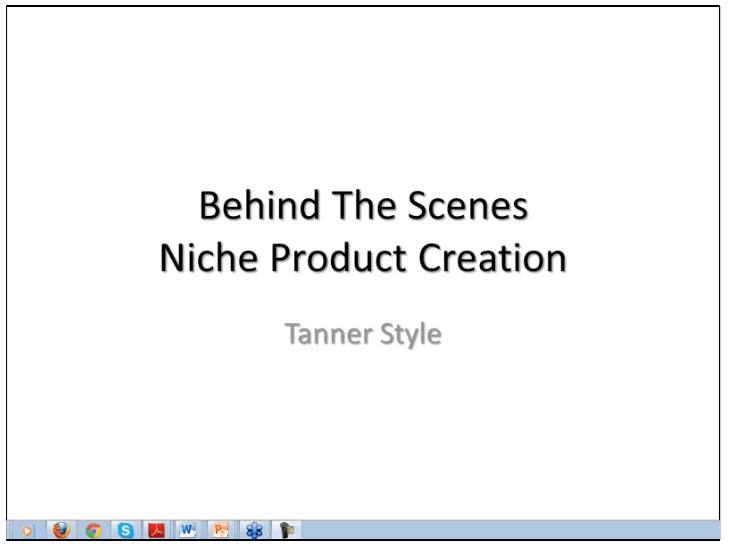This screenshot has width=729, height=552.
Task: Open the blue flower icon app
Action: tap(254, 530)
